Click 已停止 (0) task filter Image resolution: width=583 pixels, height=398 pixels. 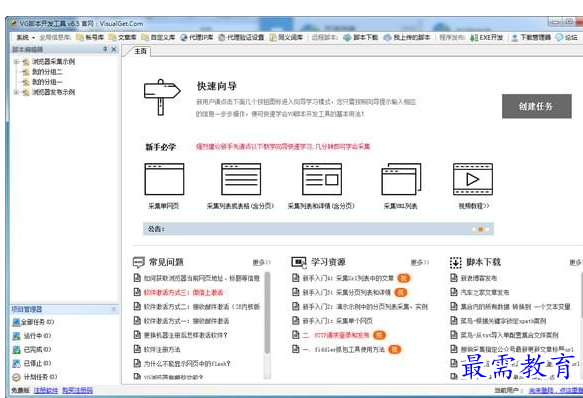pos(32,363)
